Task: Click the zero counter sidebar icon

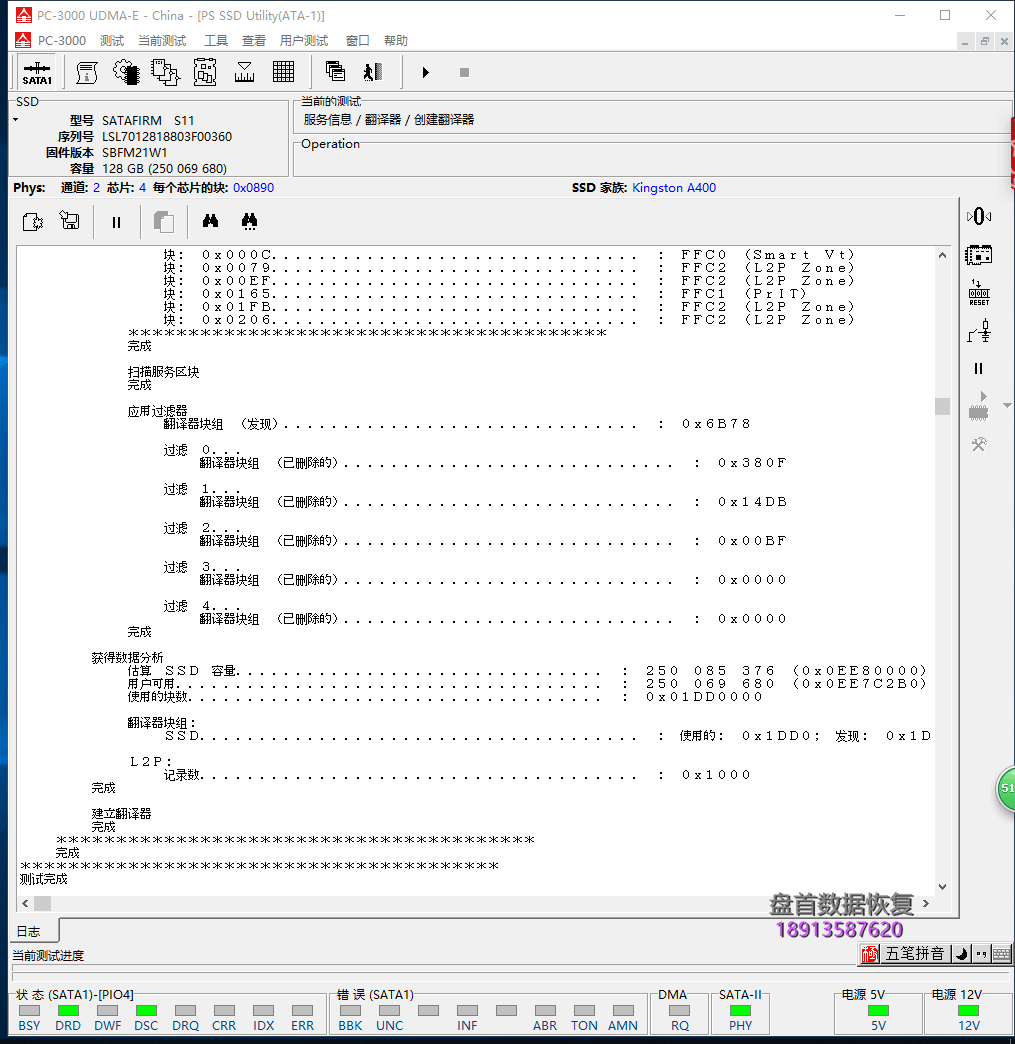Action: point(978,216)
